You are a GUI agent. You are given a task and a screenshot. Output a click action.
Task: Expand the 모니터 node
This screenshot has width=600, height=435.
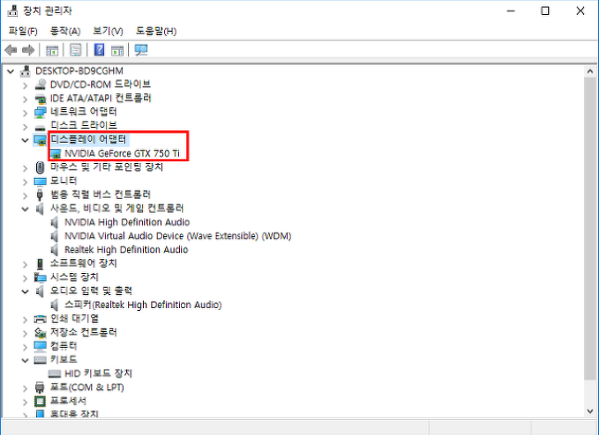tap(25, 181)
